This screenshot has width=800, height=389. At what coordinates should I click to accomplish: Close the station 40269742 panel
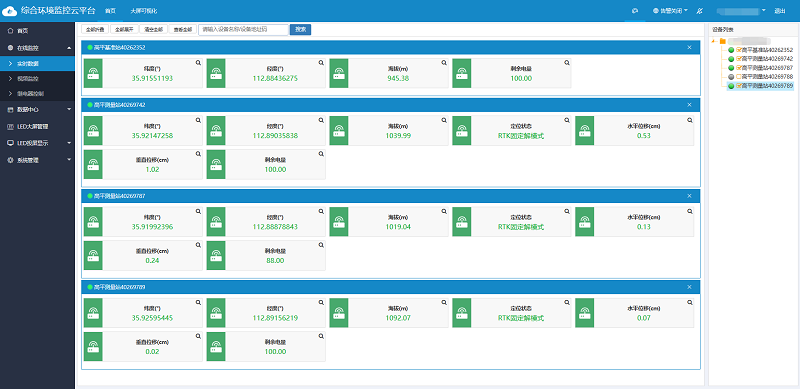point(689,105)
